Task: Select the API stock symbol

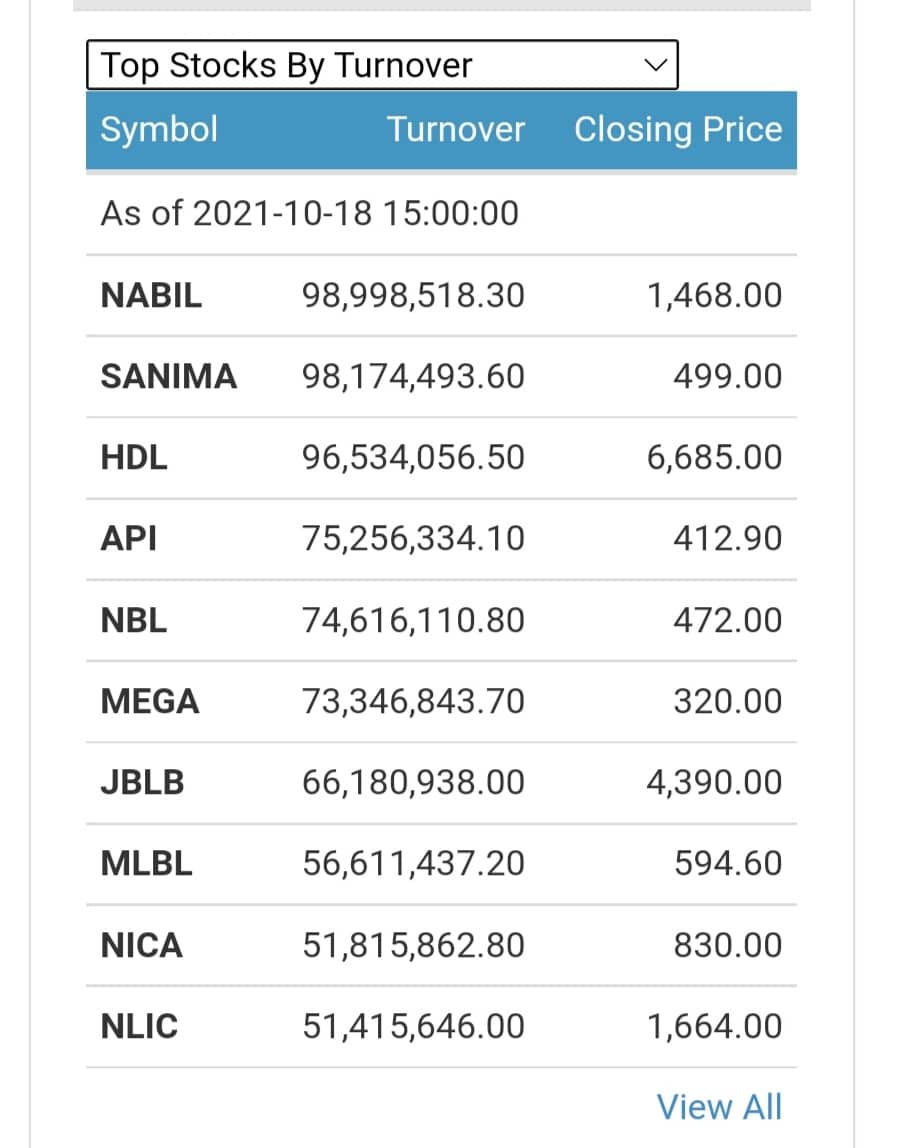Action: (129, 539)
